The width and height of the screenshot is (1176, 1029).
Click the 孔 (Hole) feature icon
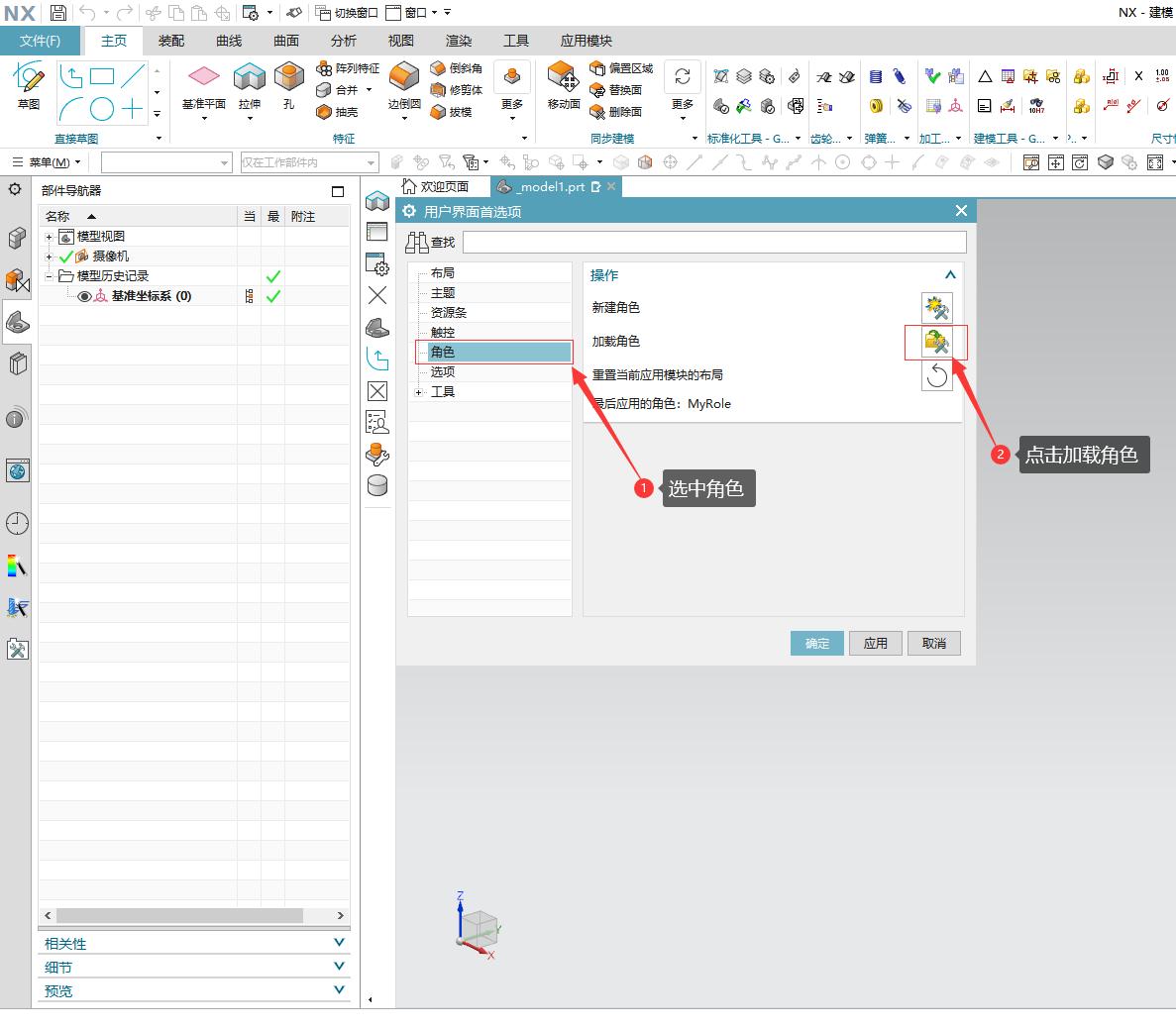[288, 79]
